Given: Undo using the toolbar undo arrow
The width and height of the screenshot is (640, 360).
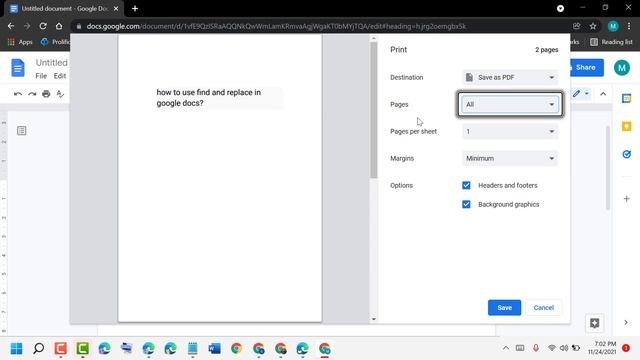Looking at the screenshot, I should pos(18,94).
